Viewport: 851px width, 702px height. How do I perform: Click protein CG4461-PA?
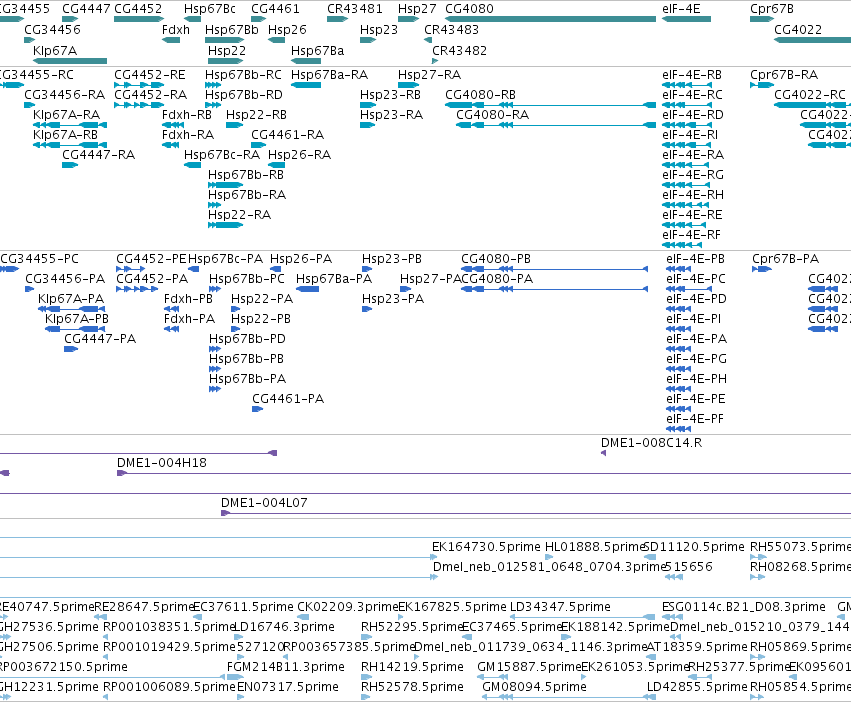pyautogui.click(x=288, y=399)
